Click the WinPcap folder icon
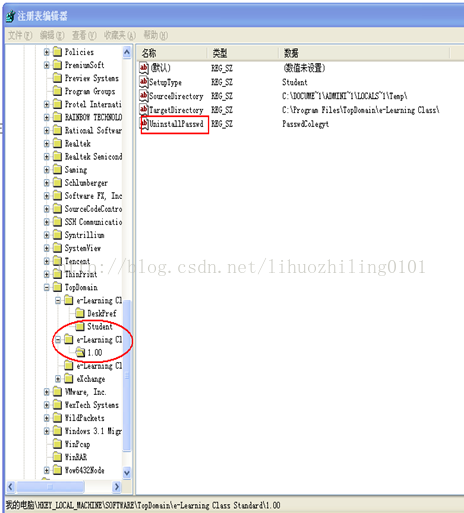This screenshot has height=513, width=464. tap(58, 444)
